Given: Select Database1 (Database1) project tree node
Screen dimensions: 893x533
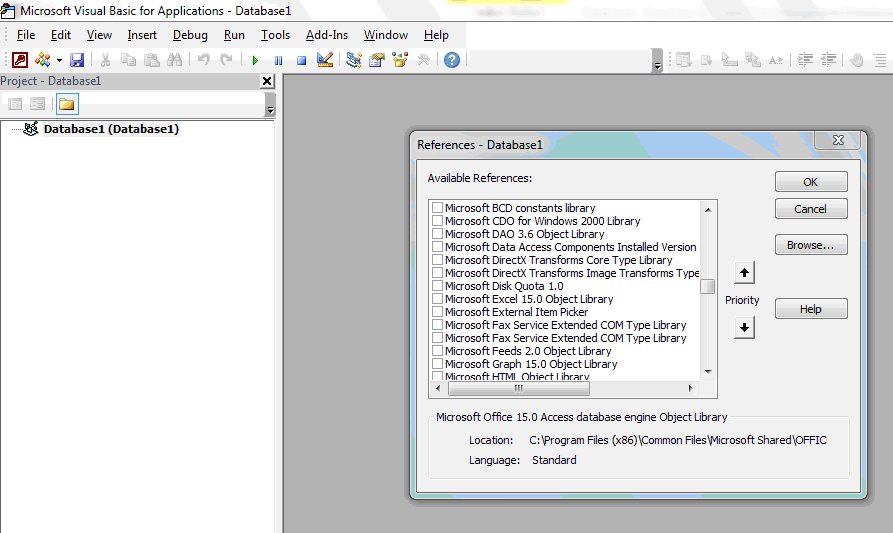Looking at the screenshot, I should (x=111, y=129).
